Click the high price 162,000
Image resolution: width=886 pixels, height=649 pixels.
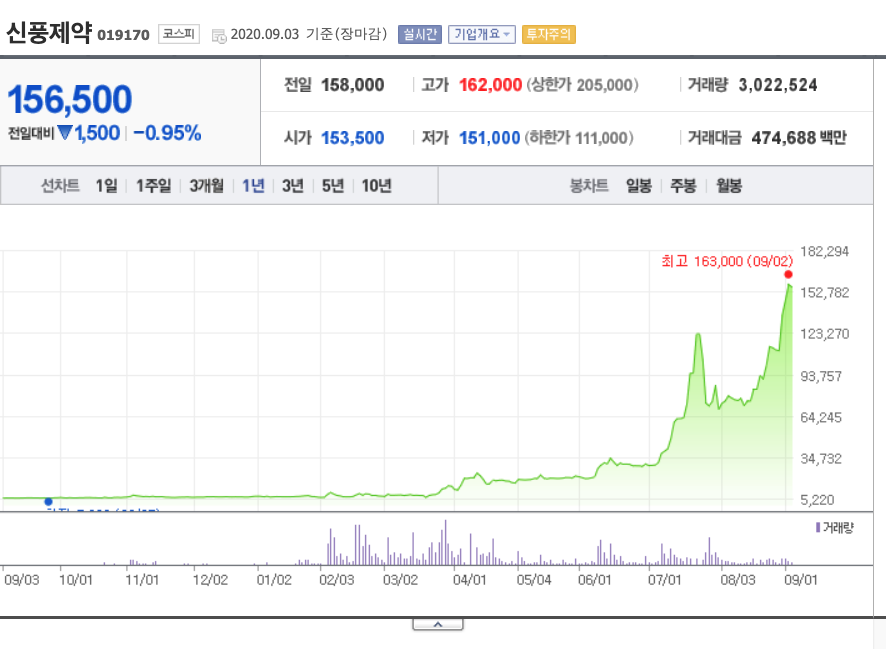tap(490, 85)
